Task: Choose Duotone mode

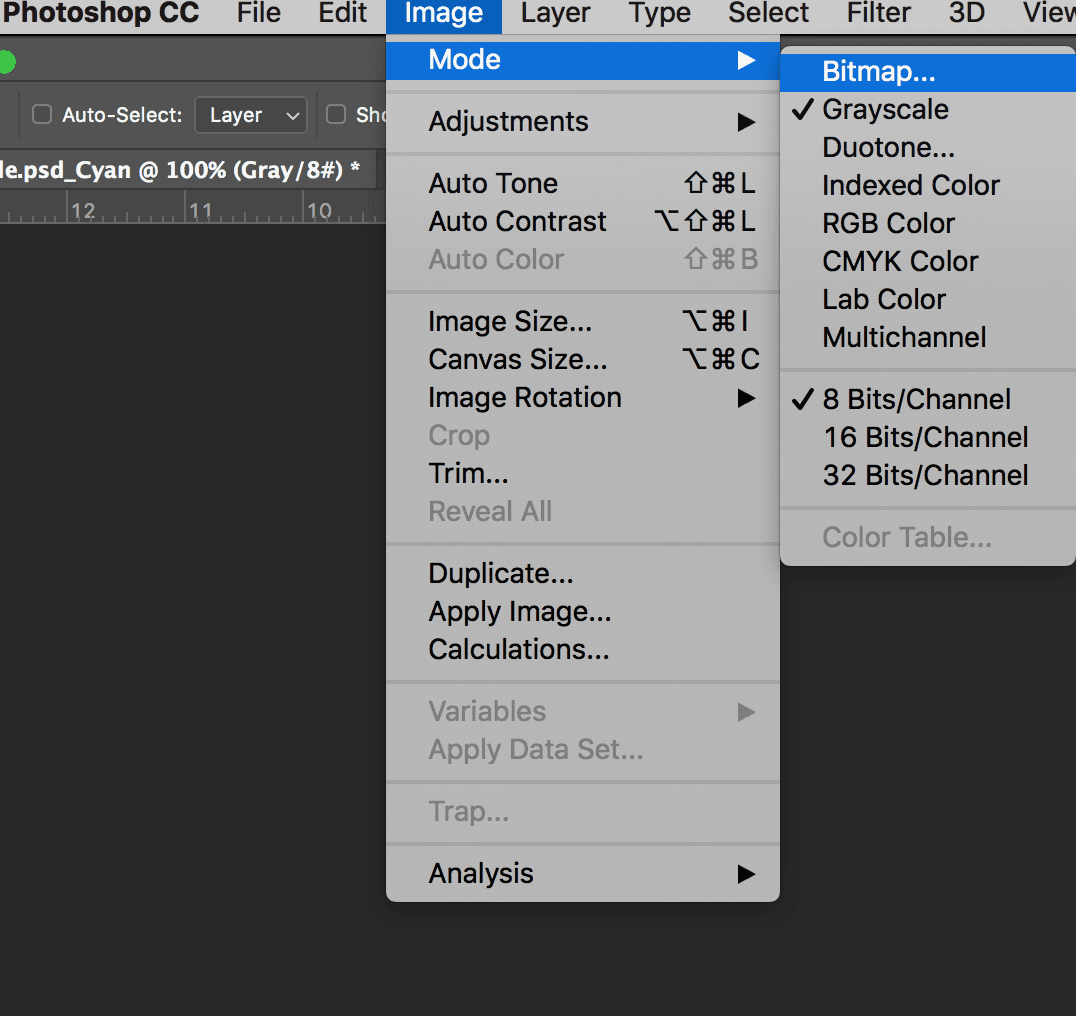Action: point(928,148)
